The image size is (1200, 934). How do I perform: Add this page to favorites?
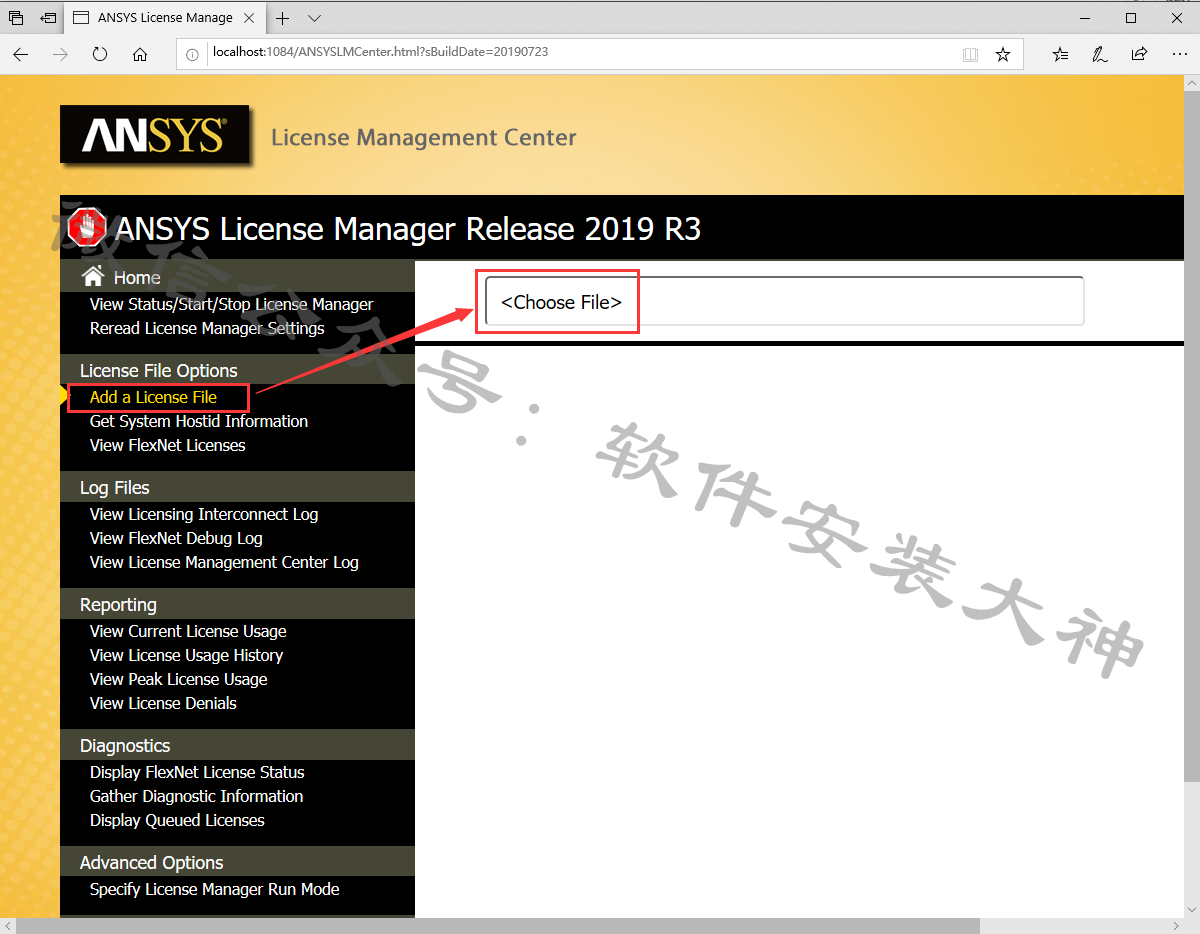[x=1003, y=54]
